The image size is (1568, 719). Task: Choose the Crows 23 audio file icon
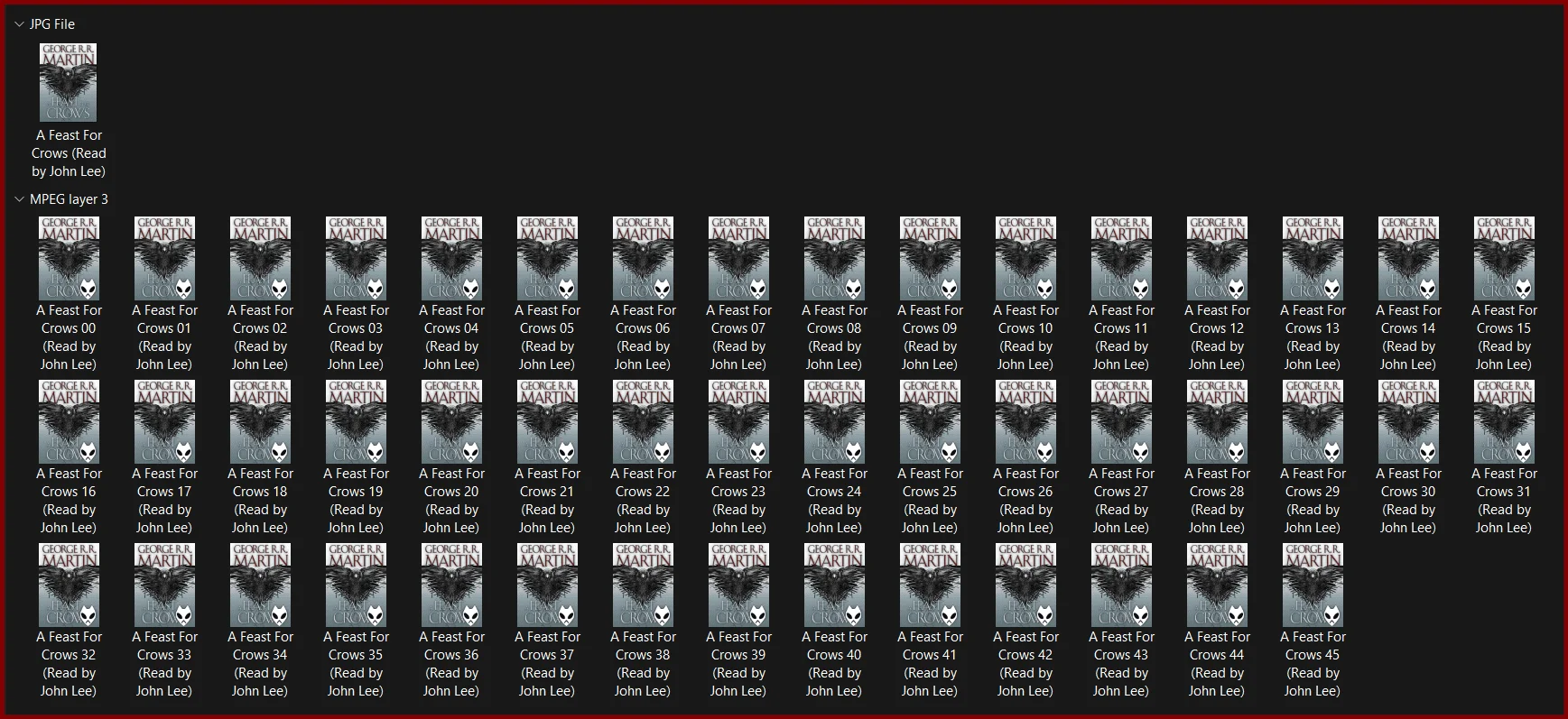[x=738, y=421]
